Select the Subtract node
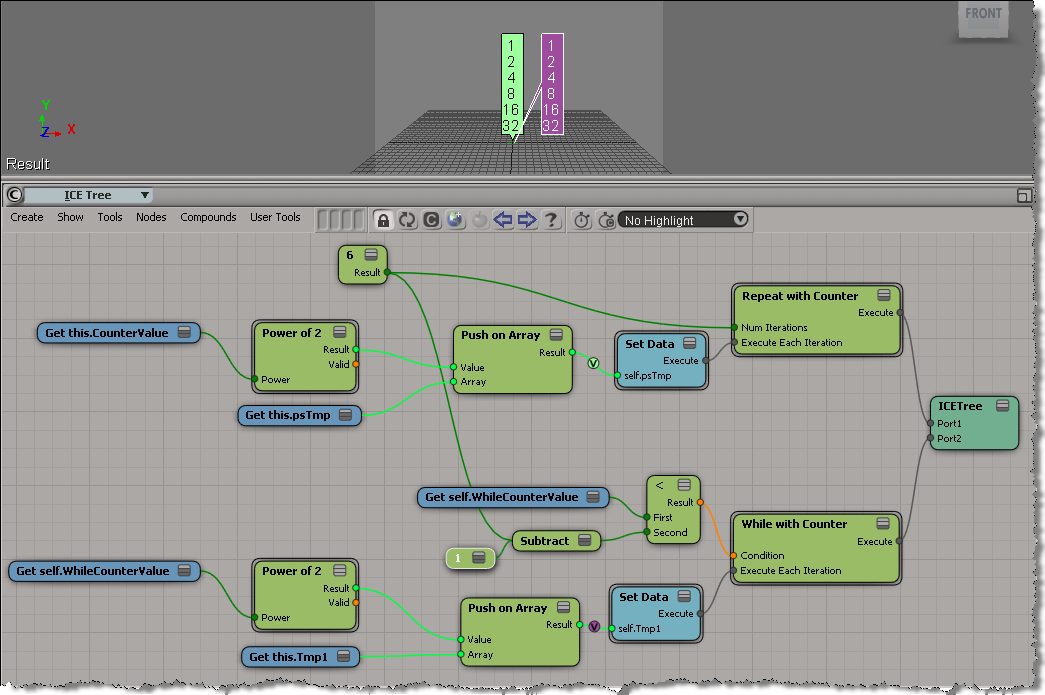Viewport: 1045px width, 695px height. 545,541
